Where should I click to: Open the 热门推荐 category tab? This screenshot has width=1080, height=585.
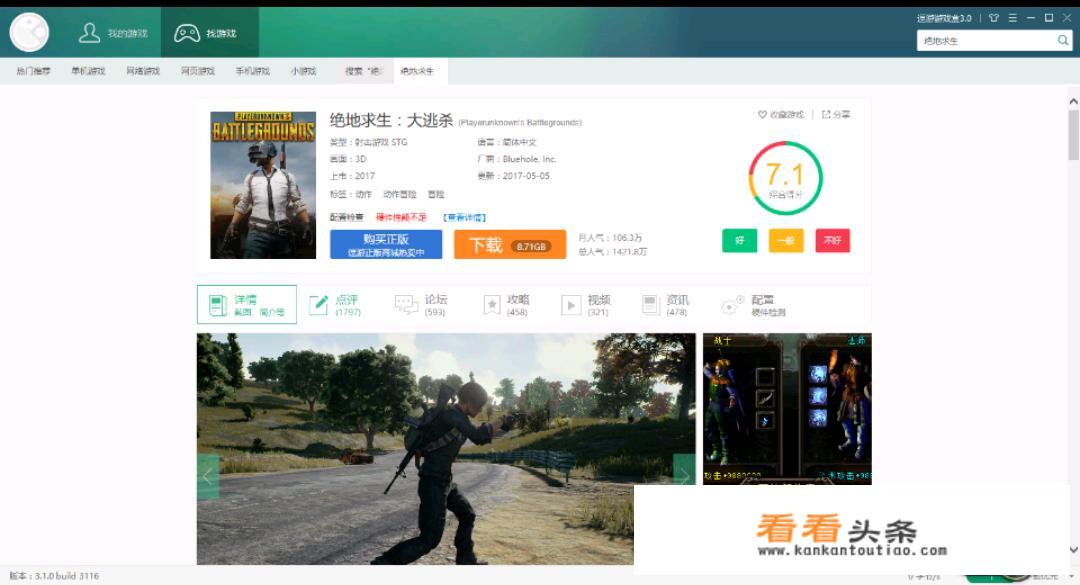click(x=33, y=71)
